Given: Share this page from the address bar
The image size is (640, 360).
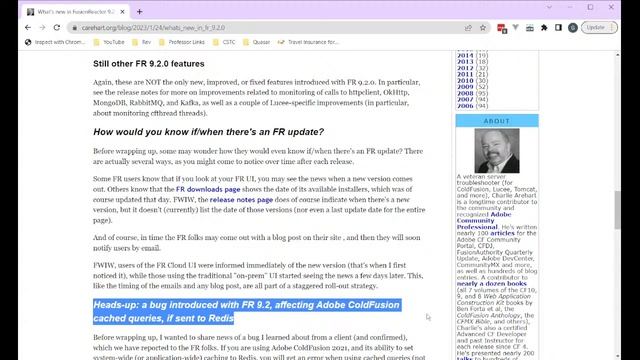Looking at the screenshot, I should pos(468,28).
